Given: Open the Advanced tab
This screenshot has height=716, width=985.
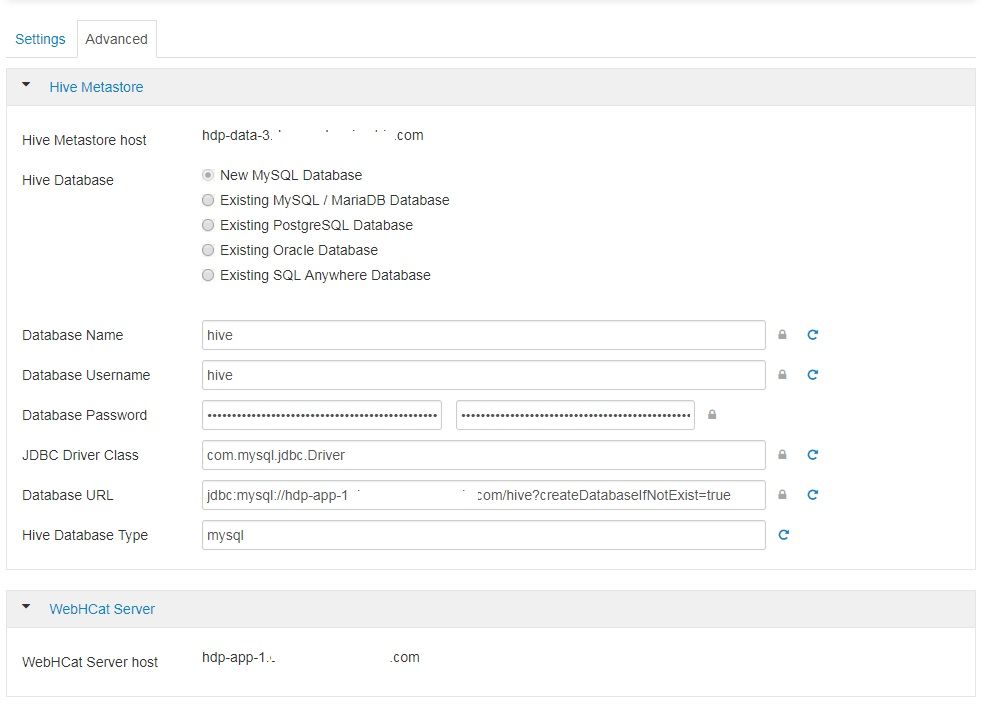Looking at the screenshot, I should tap(116, 39).
